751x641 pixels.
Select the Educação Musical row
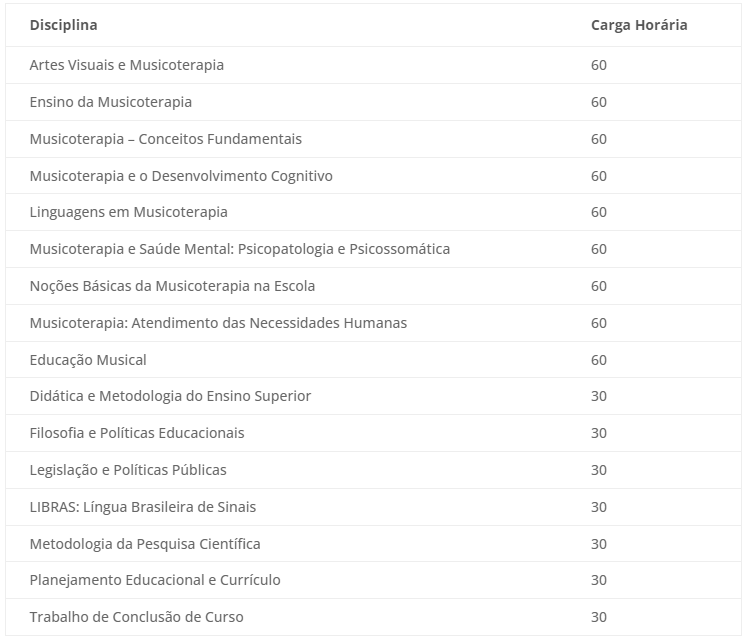pos(374,360)
